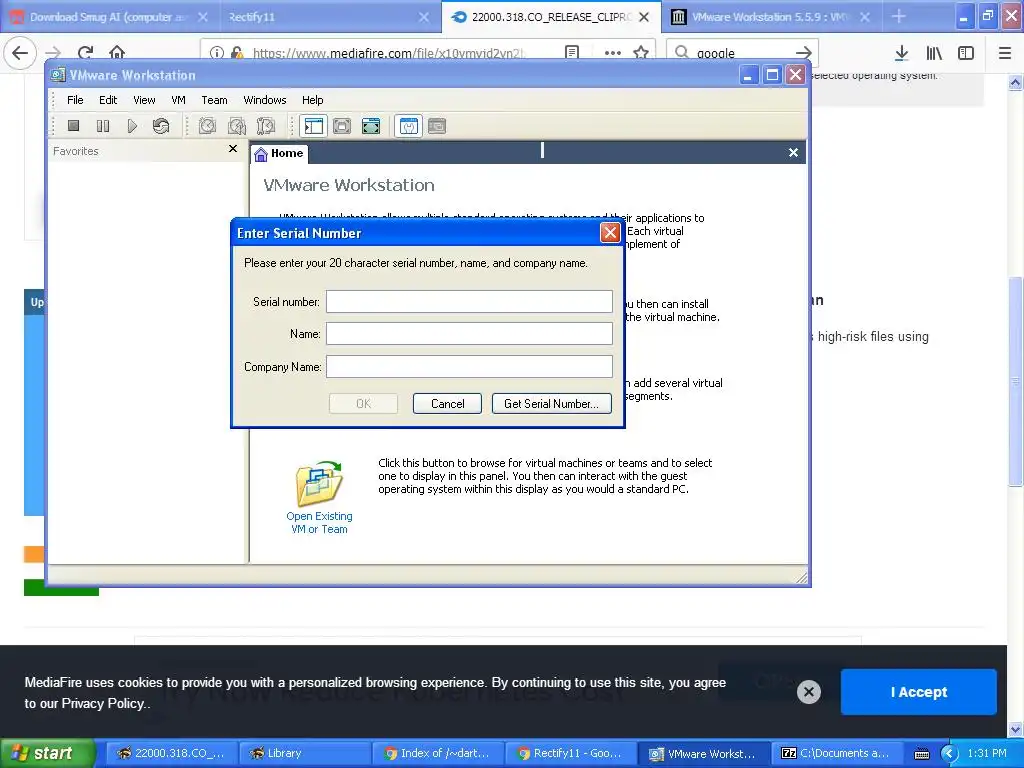Toggle the Favorites sidebar view icon

click(313, 125)
